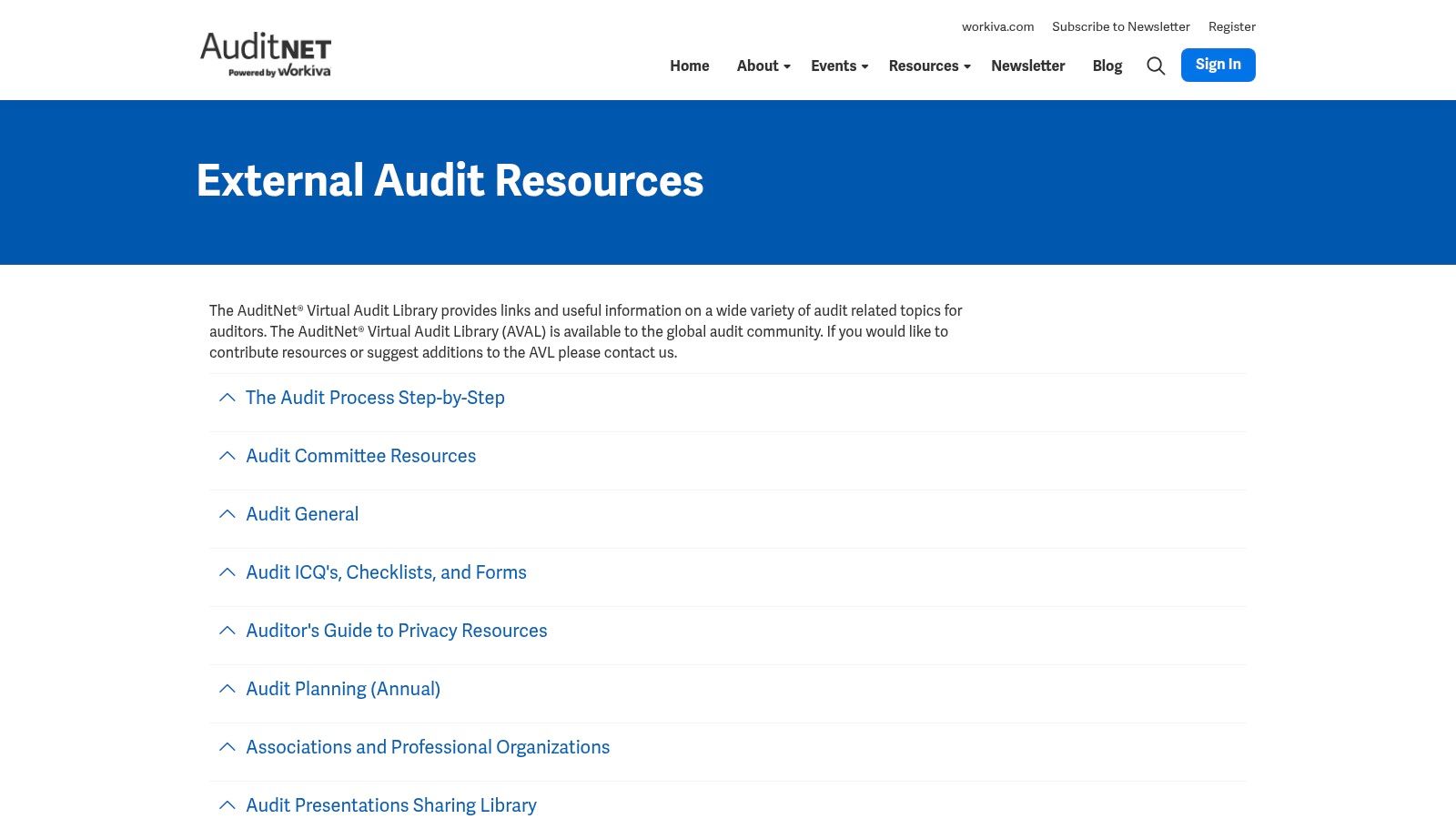Open the About dropdown menu
This screenshot has width=1456, height=819.
point(763,66)
